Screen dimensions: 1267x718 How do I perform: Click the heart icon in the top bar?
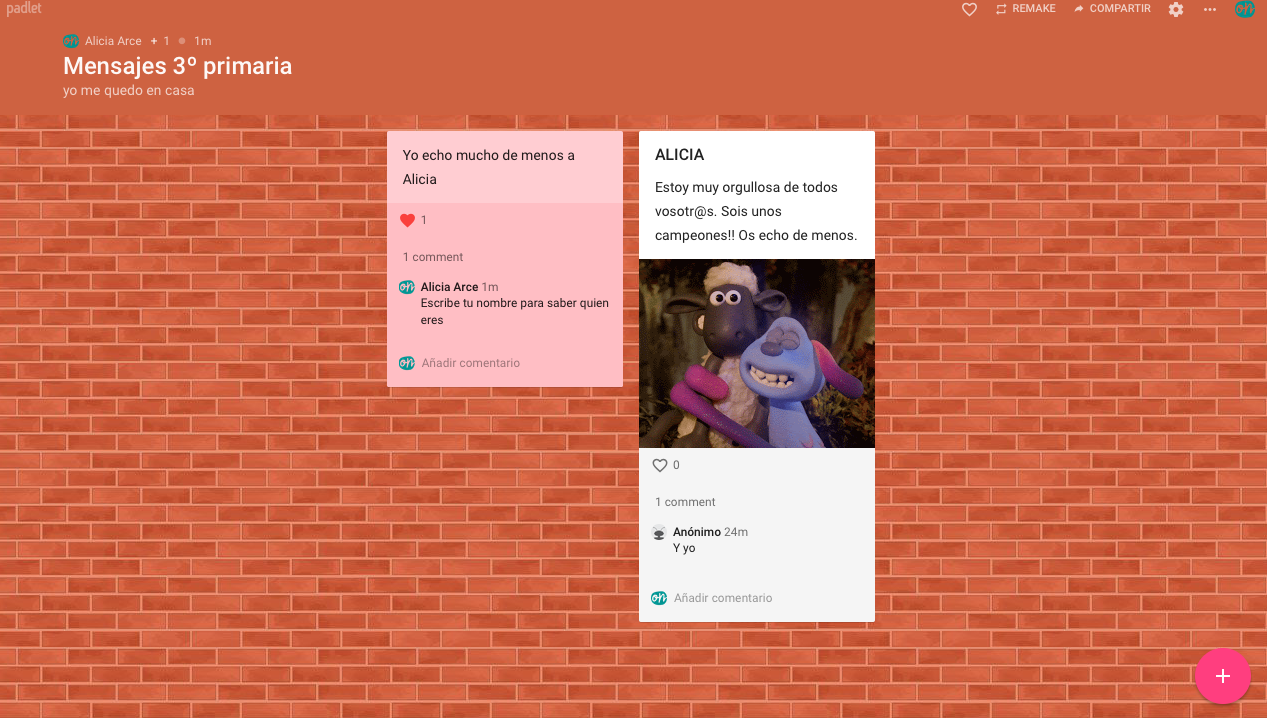968,9
